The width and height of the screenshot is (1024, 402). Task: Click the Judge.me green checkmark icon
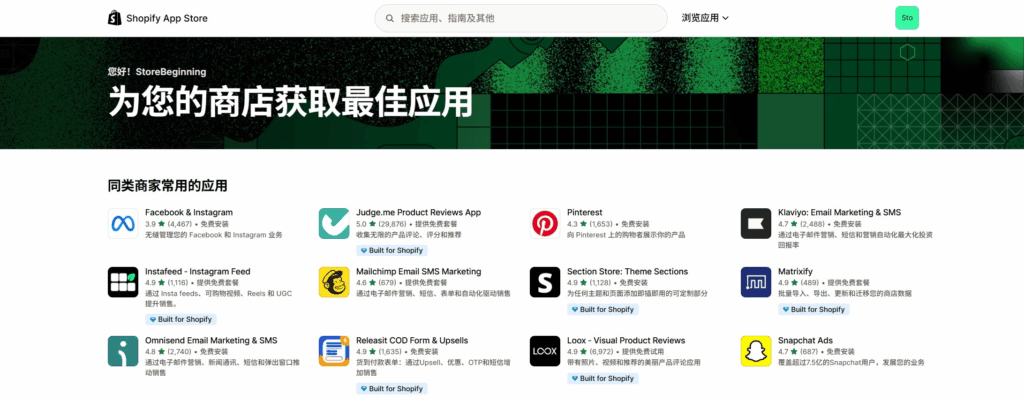[x=334, y=223]
